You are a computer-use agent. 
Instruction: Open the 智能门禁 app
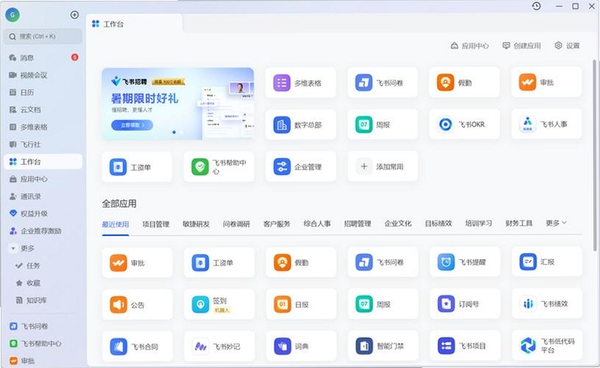(383, 346)
